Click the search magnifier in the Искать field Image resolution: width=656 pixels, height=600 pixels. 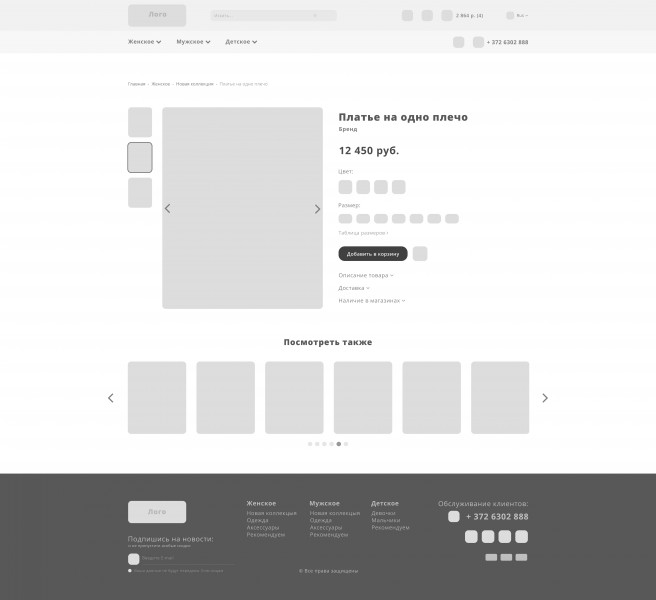click(x=315, y=15)
